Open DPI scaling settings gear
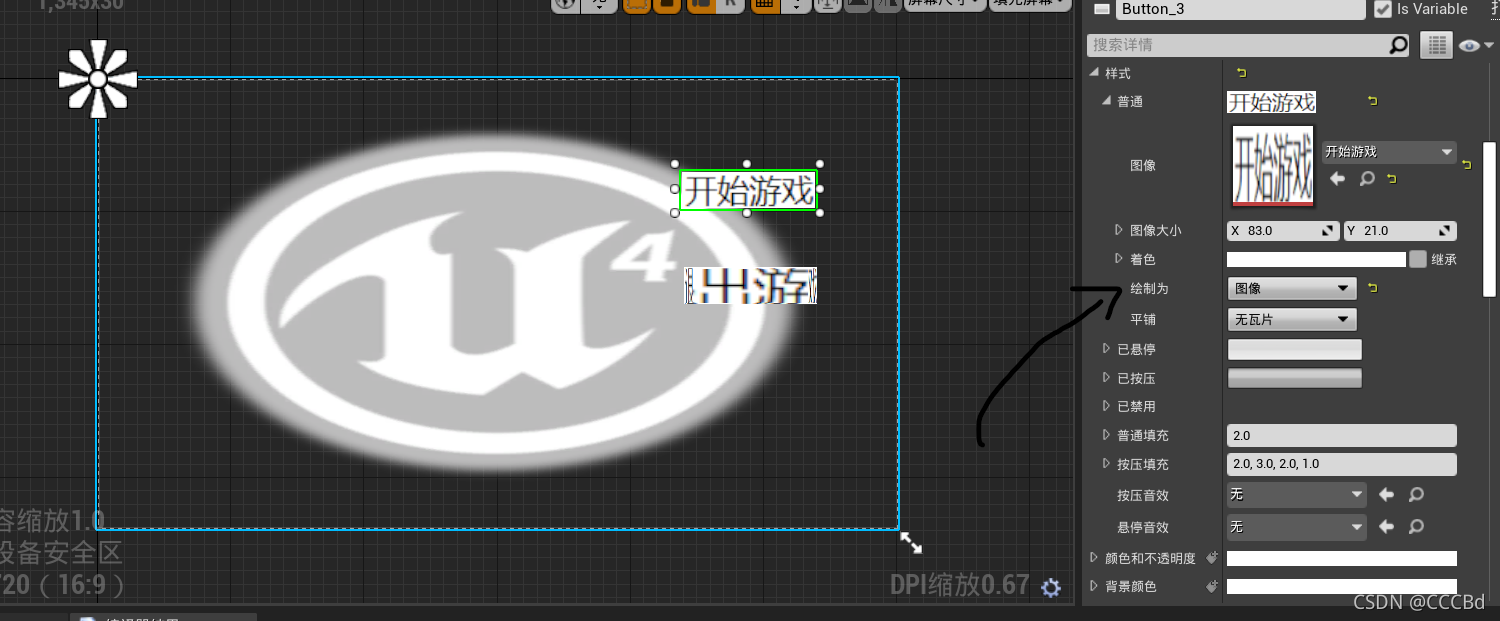 click(x=1050, y=587)
